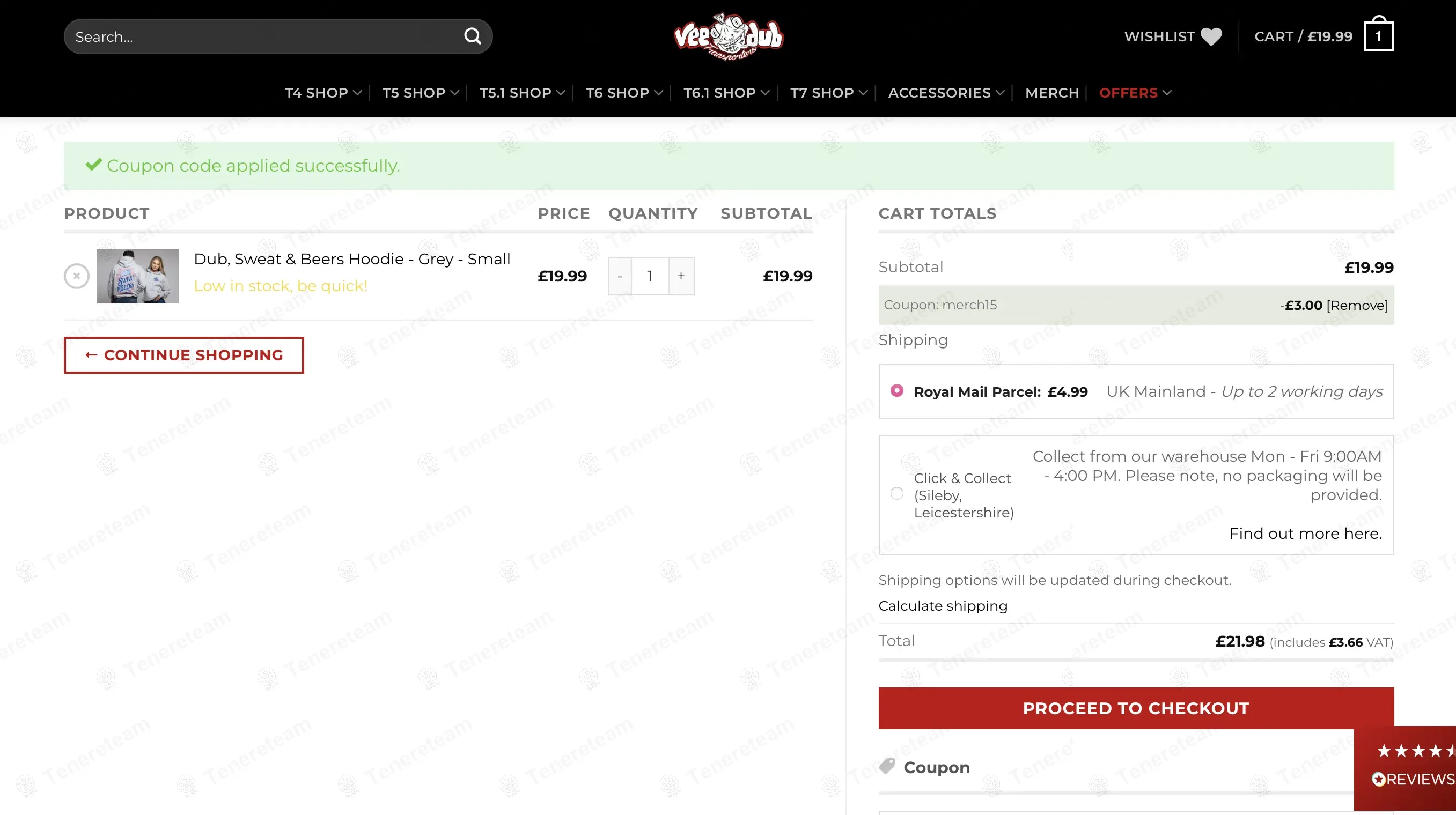The image size is (1456, 815).
Task: Expand the T7 SHOP menu
Action: [x=829, y=93]
